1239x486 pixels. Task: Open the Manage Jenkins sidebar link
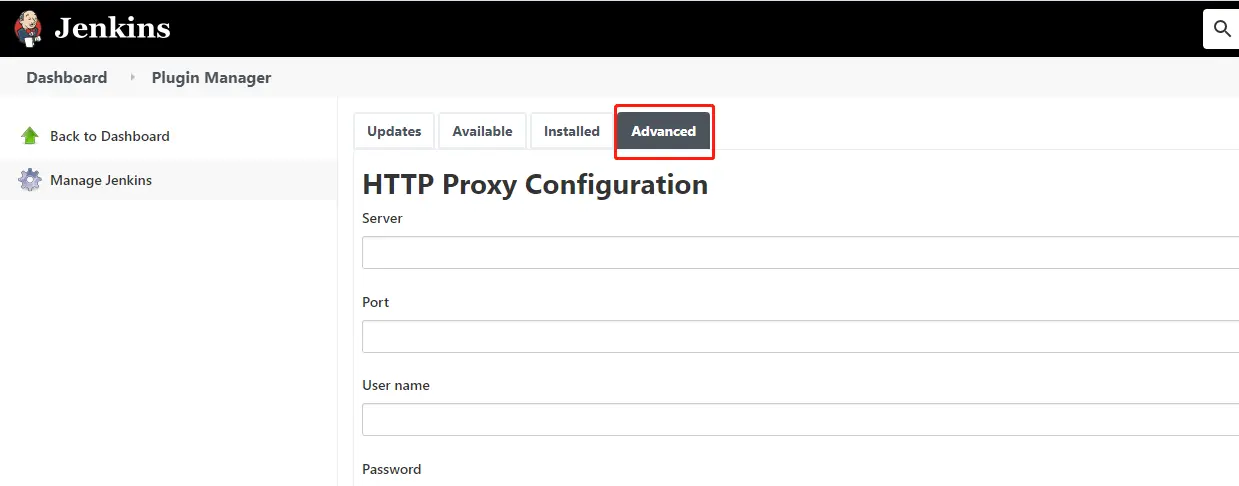[x=101, y=180]
